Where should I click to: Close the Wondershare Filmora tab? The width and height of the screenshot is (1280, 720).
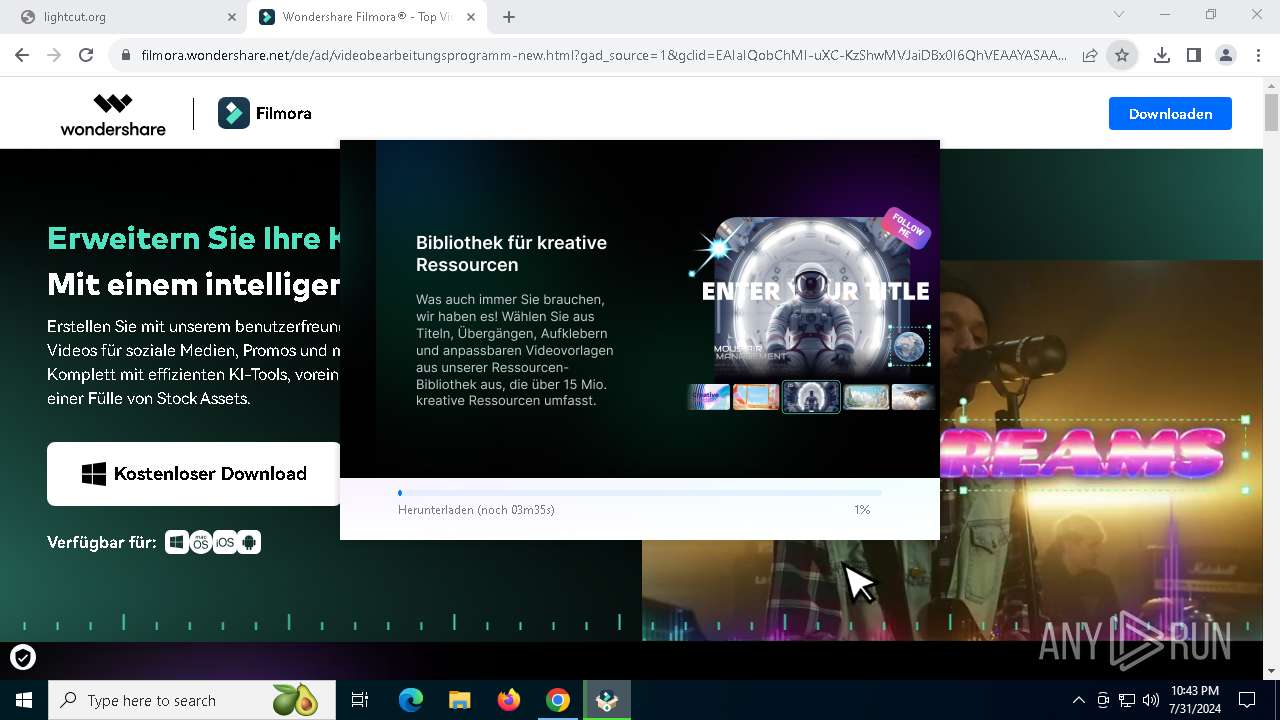click(470, 17)
